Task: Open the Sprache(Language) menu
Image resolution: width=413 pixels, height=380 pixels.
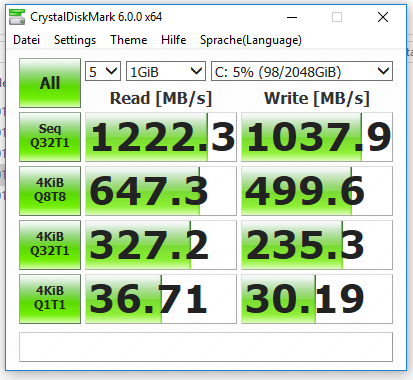Action: tap(251, 40)
